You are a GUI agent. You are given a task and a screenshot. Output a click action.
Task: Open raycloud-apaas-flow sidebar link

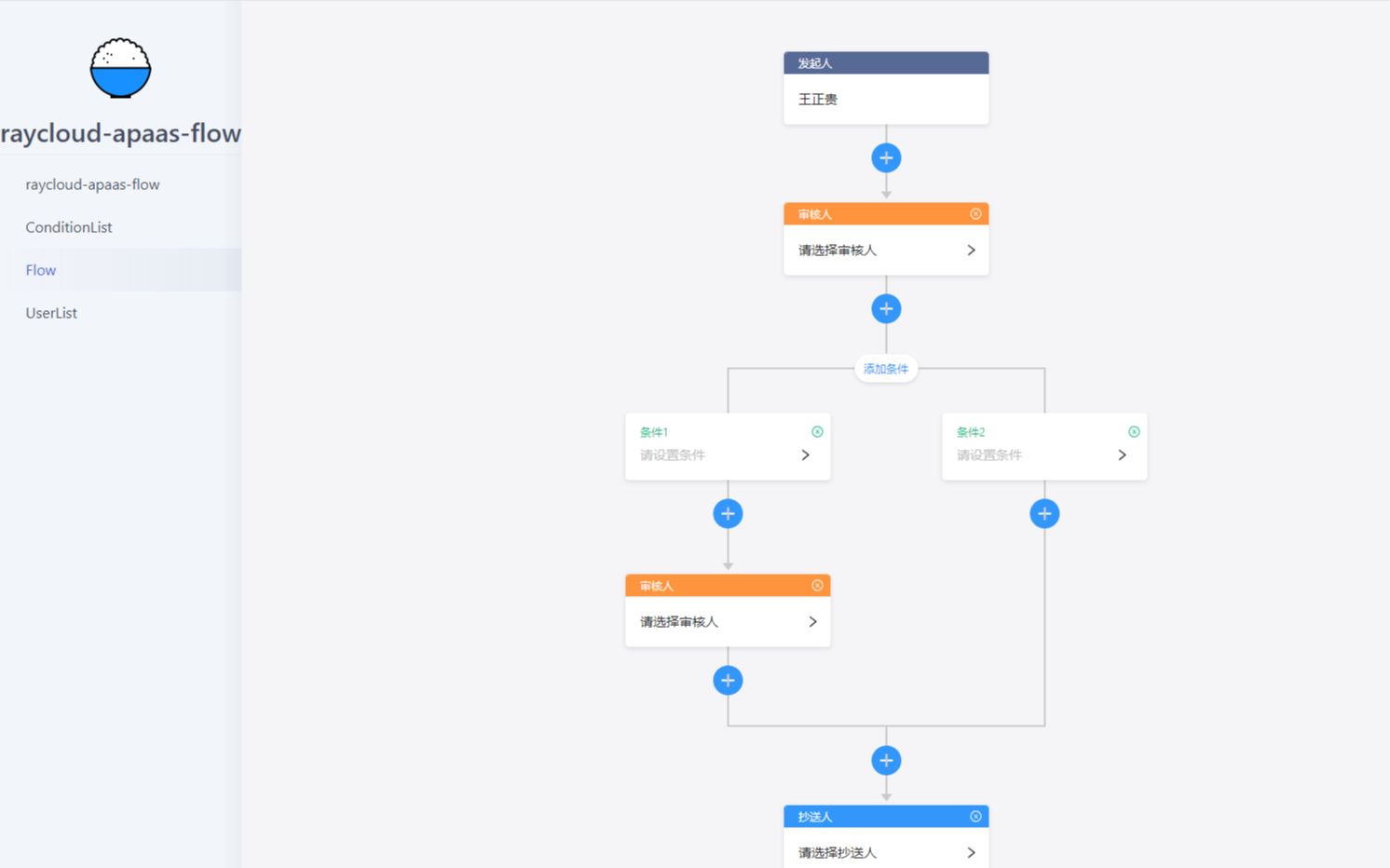92,184
